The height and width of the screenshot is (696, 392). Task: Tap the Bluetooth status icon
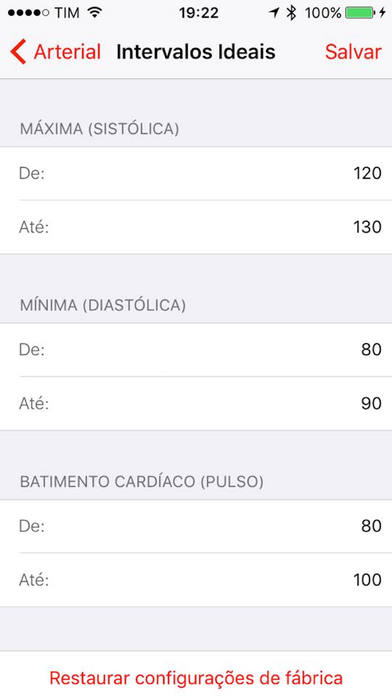click(291, 13)
